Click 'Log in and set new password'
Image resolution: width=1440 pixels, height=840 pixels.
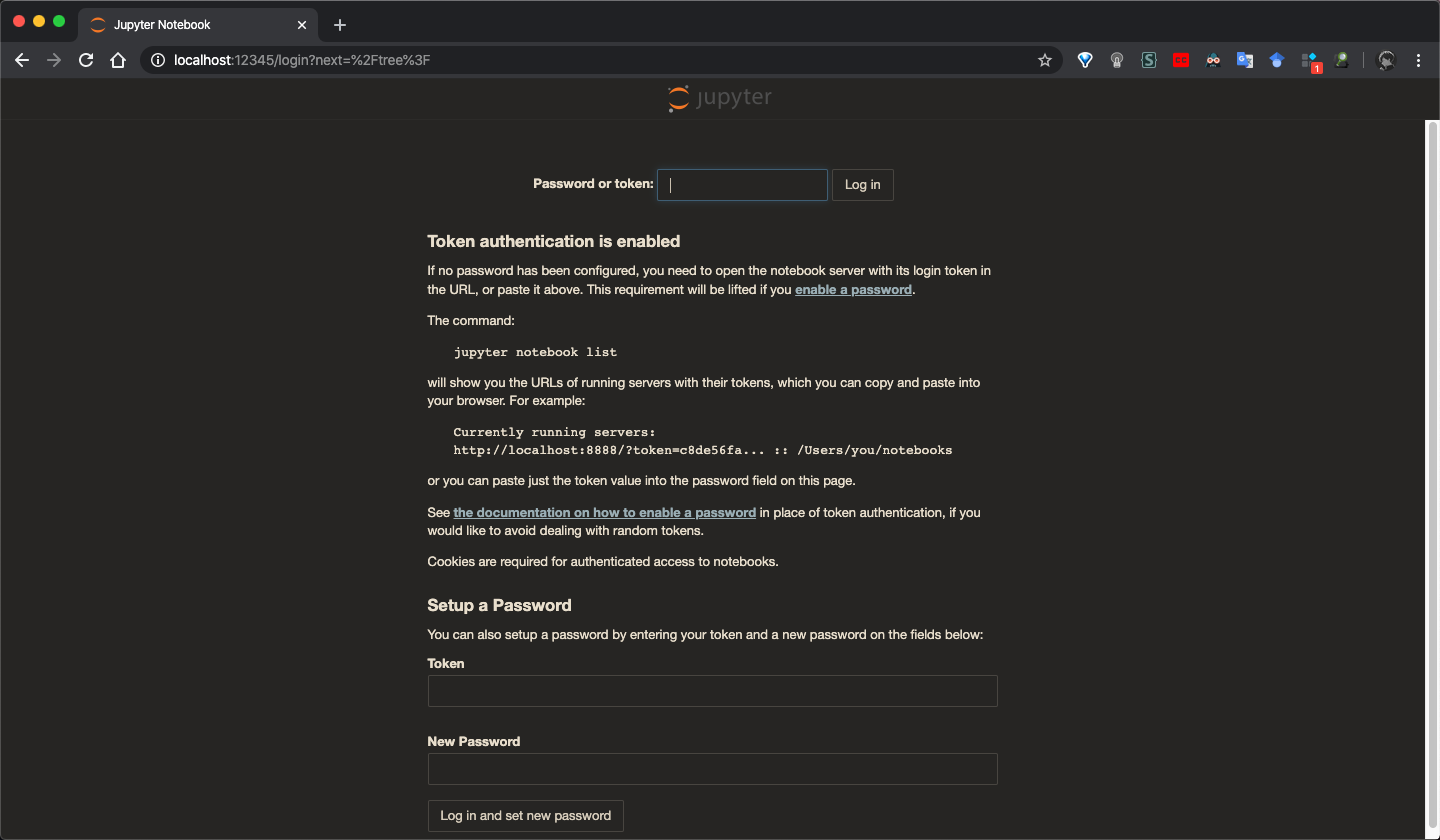[526, 816]
